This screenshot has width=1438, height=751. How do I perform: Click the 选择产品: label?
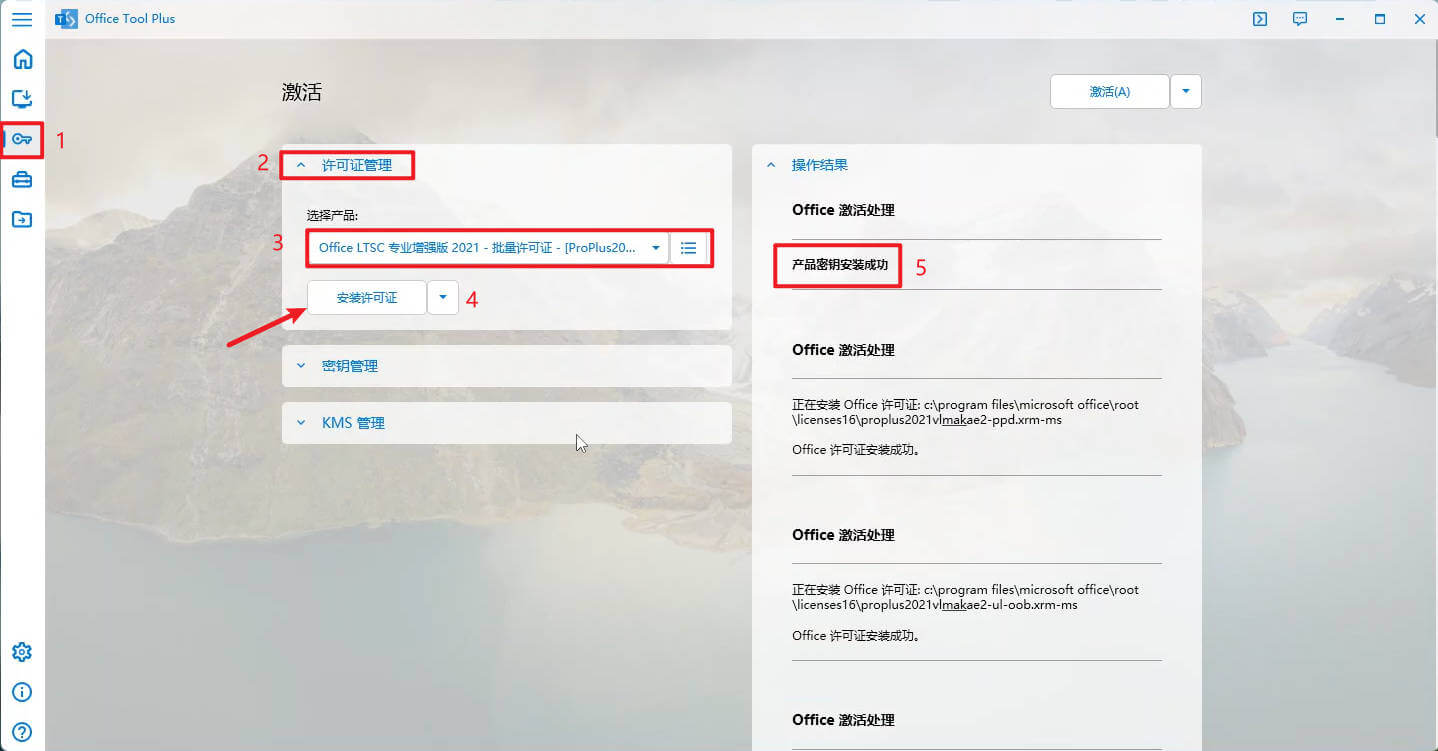tap(332, 215)
